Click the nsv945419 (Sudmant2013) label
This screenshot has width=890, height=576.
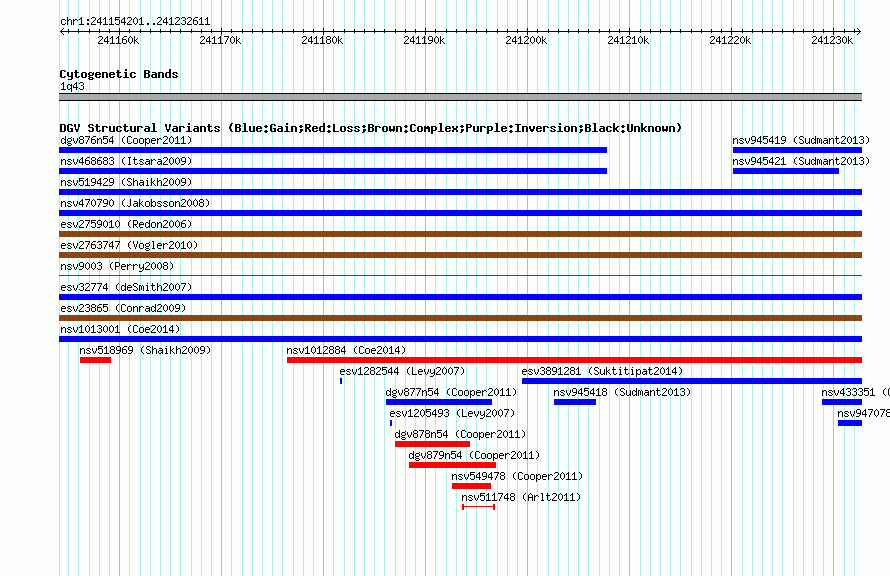pyautogui.click(x=801, y=140)
